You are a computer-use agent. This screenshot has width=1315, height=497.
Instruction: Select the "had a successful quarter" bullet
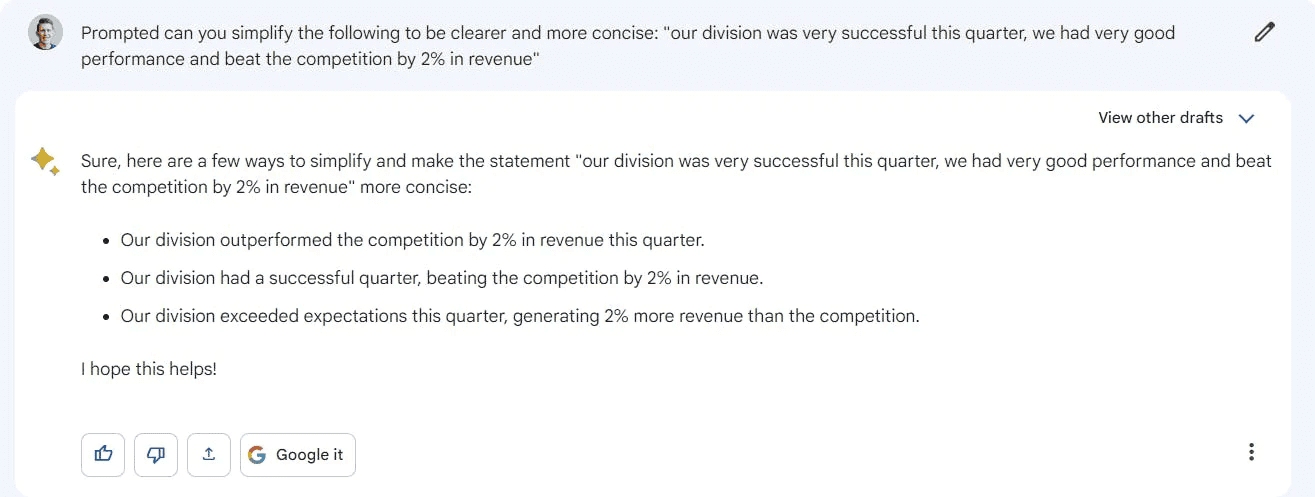(441, 278)
